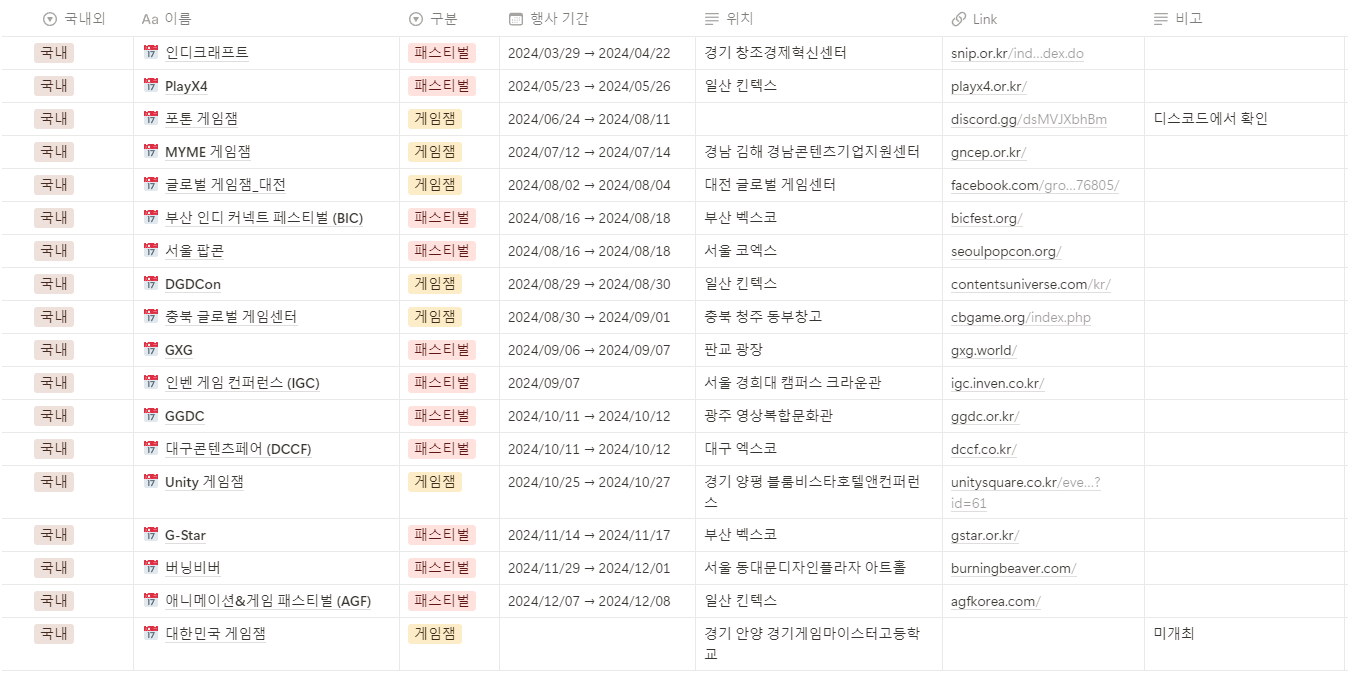Click 게임잼 tag in DGDCon row
Viewport: 1348px width, 673px height.
click(x=435, y=284)
